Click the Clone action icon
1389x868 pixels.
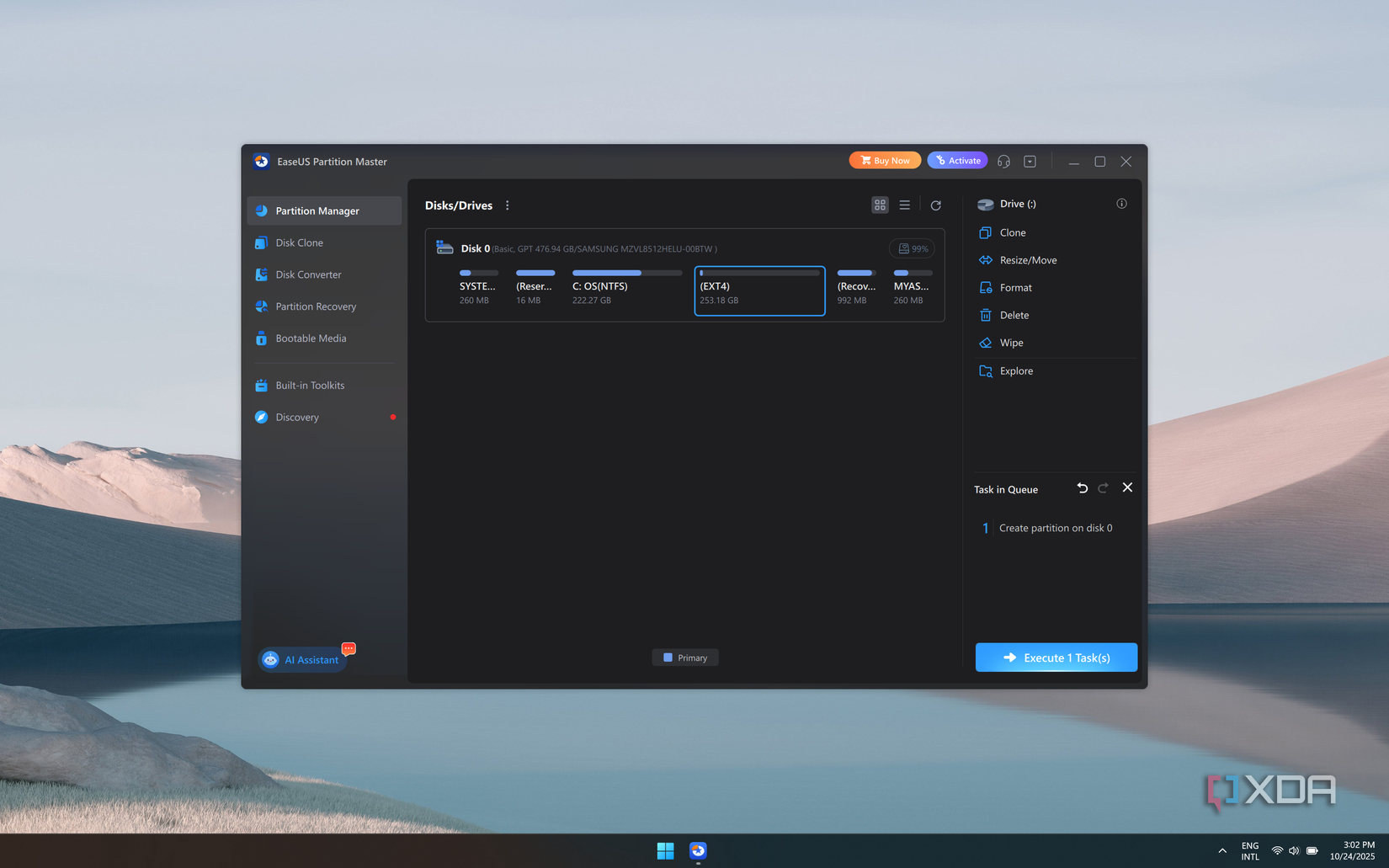pyautogui.click(x=985, y=232)
